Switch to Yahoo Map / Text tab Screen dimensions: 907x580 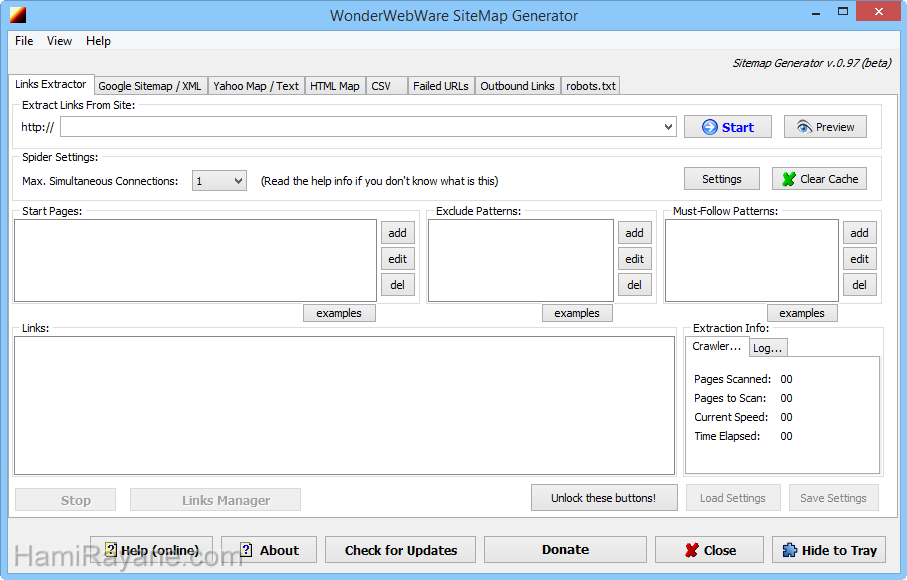pyautogui.click(x=256, y=86)
